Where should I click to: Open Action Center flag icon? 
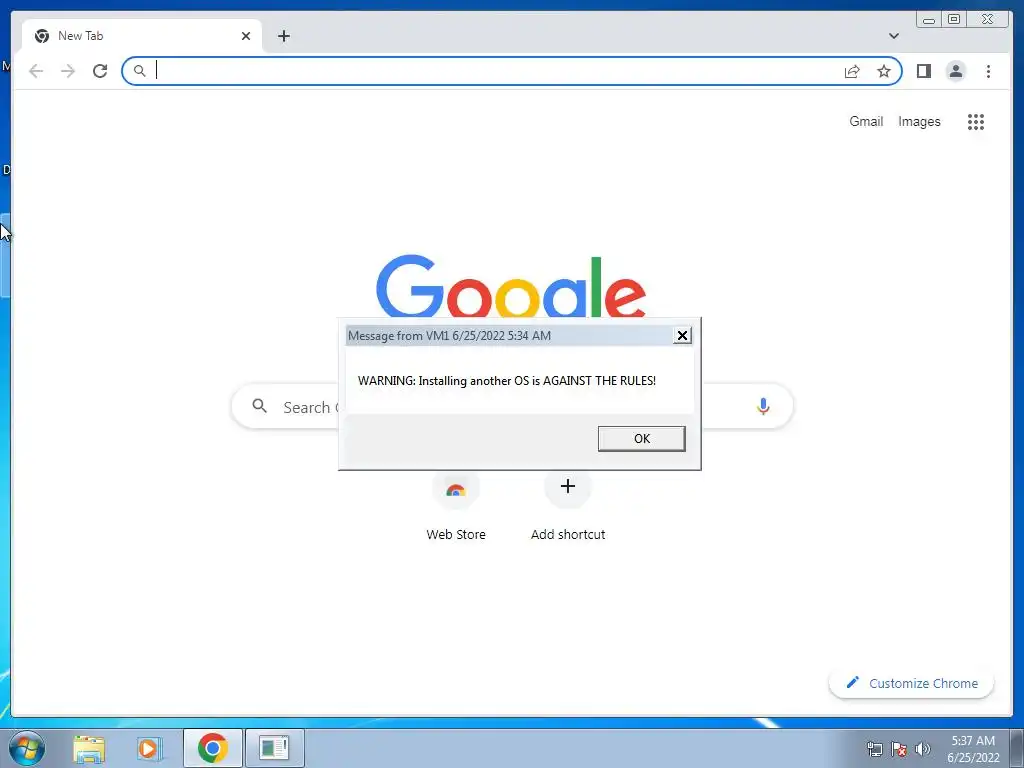click(x=899, y=749)
